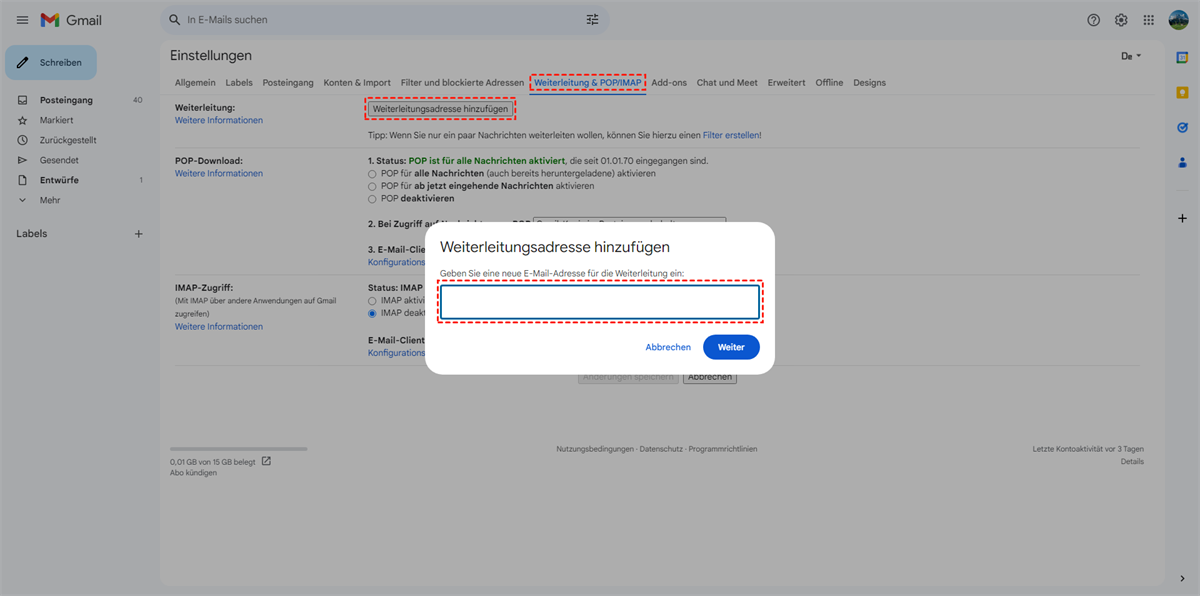This screenshot has width=1200, height=596.
Task: Select POP für alle Nachrichten radio
Action: click(372, 173)
